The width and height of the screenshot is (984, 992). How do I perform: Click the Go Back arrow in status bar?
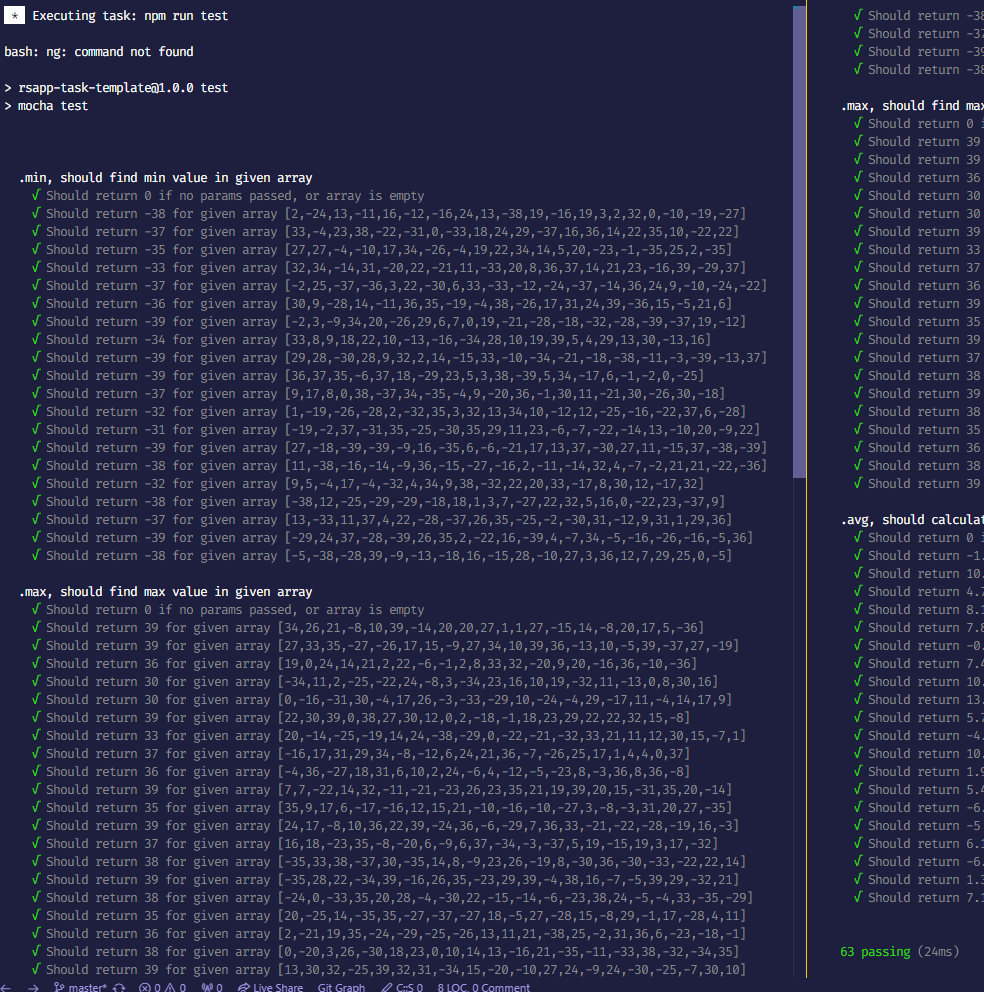(x=5, y=987)
